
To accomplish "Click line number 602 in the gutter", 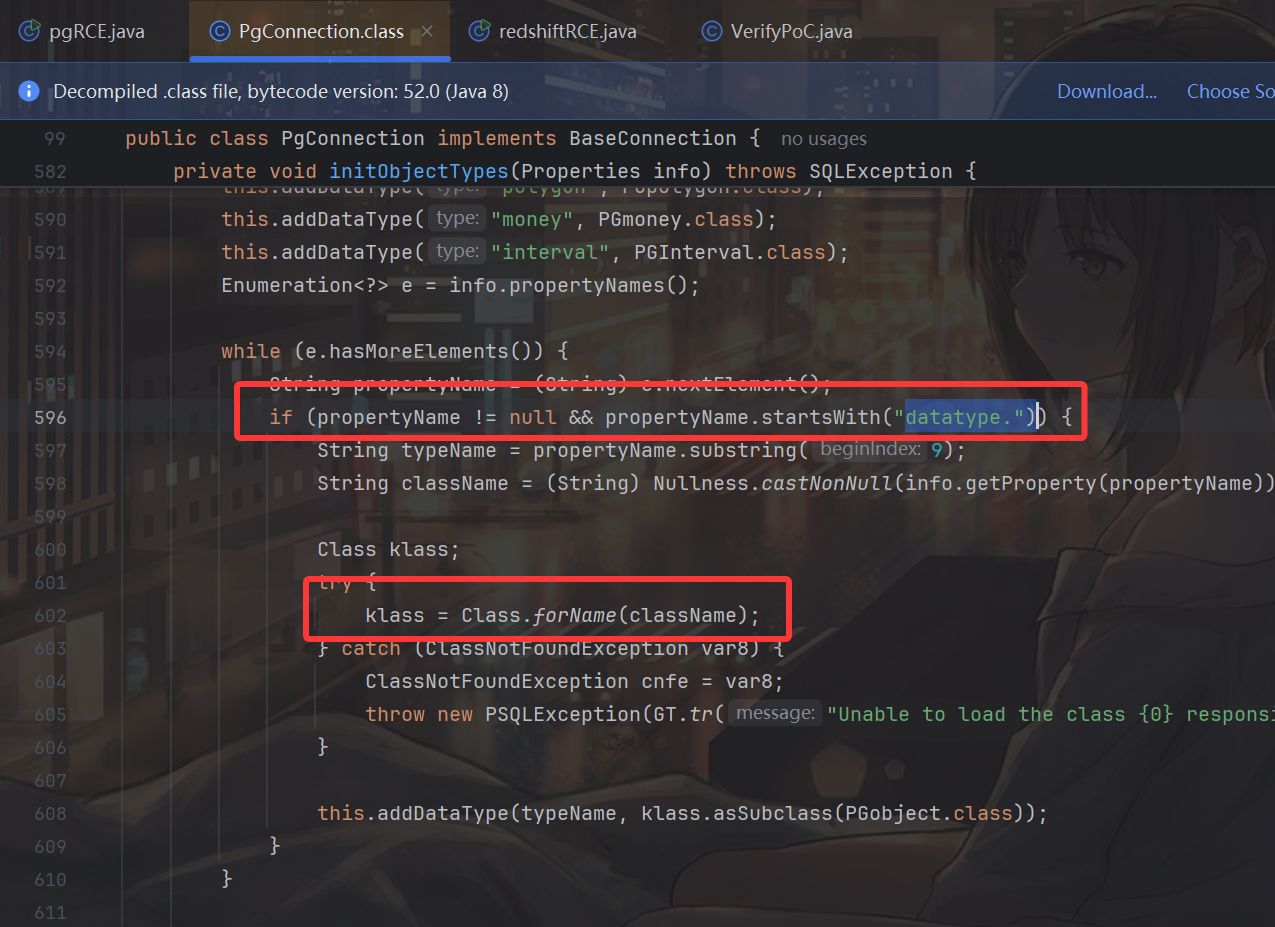I will point(49,615).
